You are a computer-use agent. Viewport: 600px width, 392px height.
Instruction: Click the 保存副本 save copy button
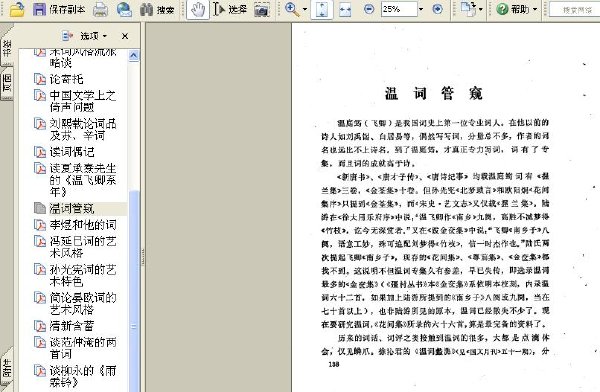pos(59,9)
